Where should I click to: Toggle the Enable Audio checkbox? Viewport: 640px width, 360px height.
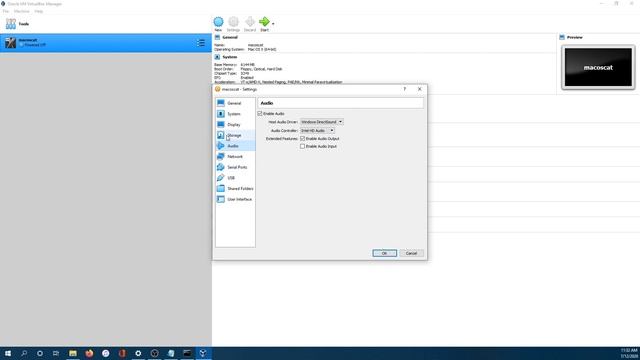(260, 113)
